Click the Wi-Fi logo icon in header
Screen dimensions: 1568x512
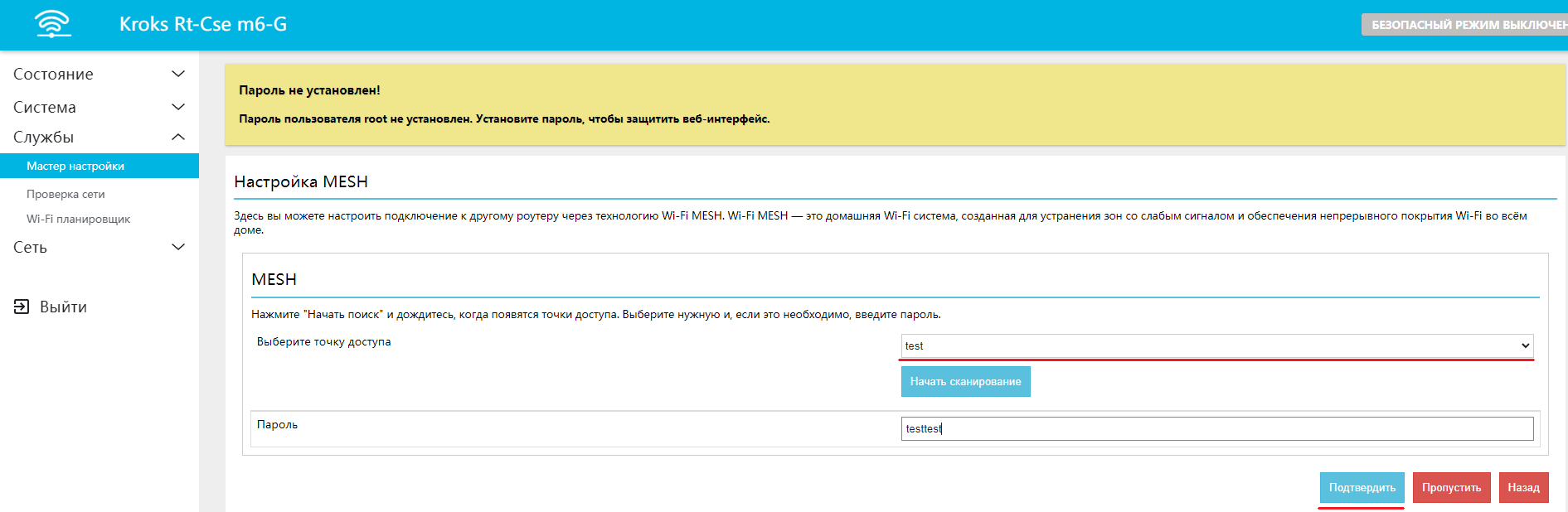[x=53, y=24]
